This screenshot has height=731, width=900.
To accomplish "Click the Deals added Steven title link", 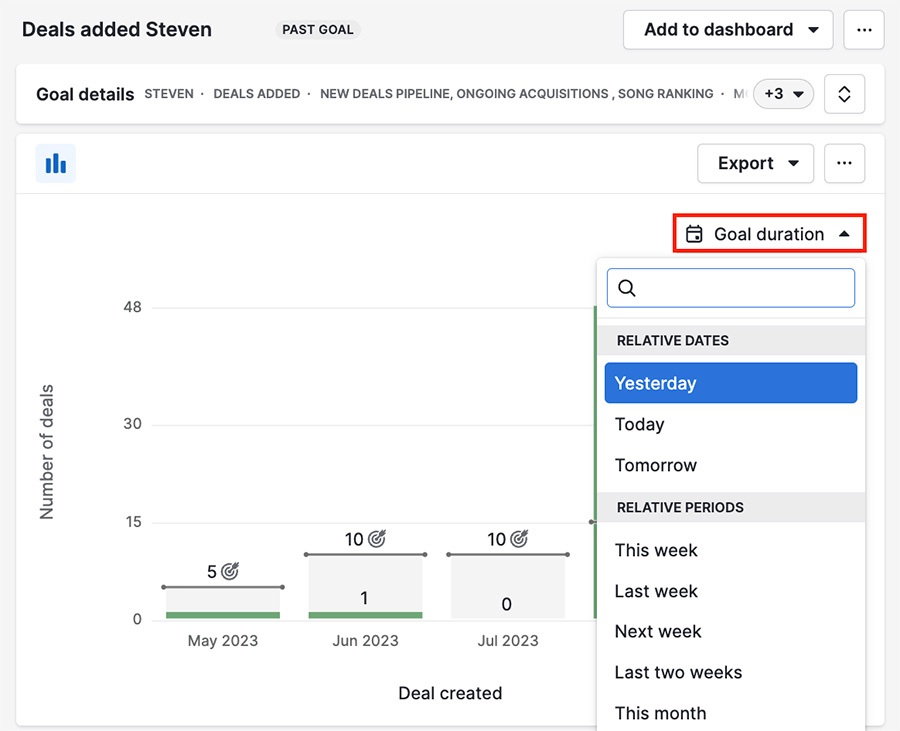I will coord(116,29).
